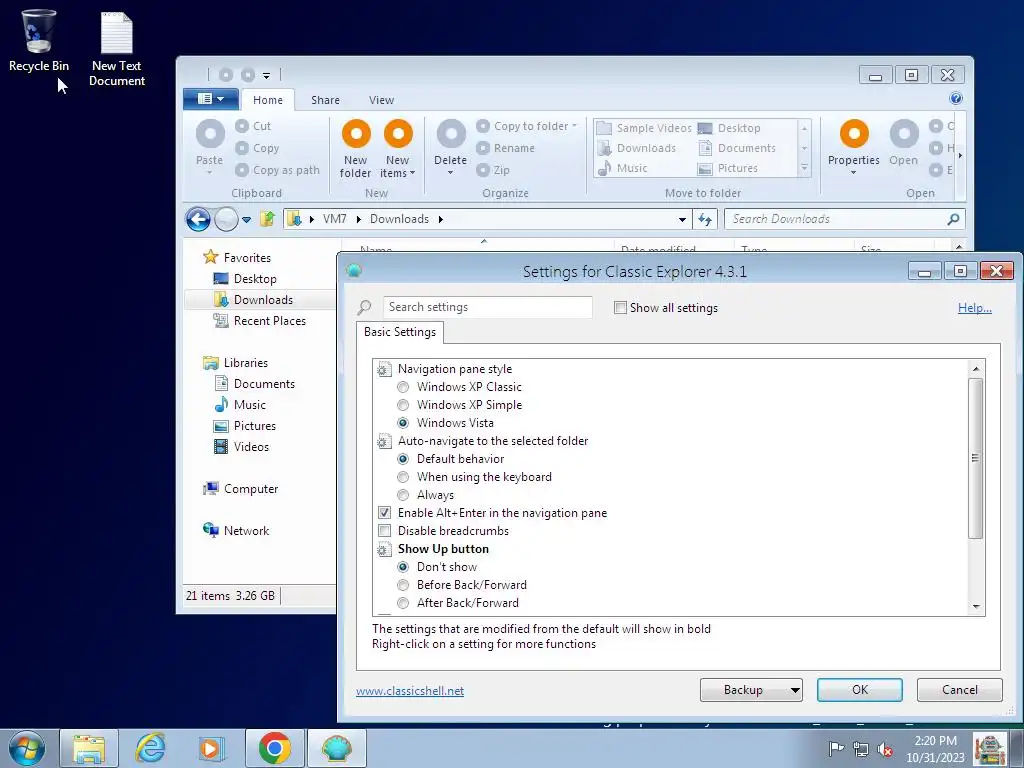Open Properties from the ribbon
This screenshot has width=1024, height=768.
[854, 147]
